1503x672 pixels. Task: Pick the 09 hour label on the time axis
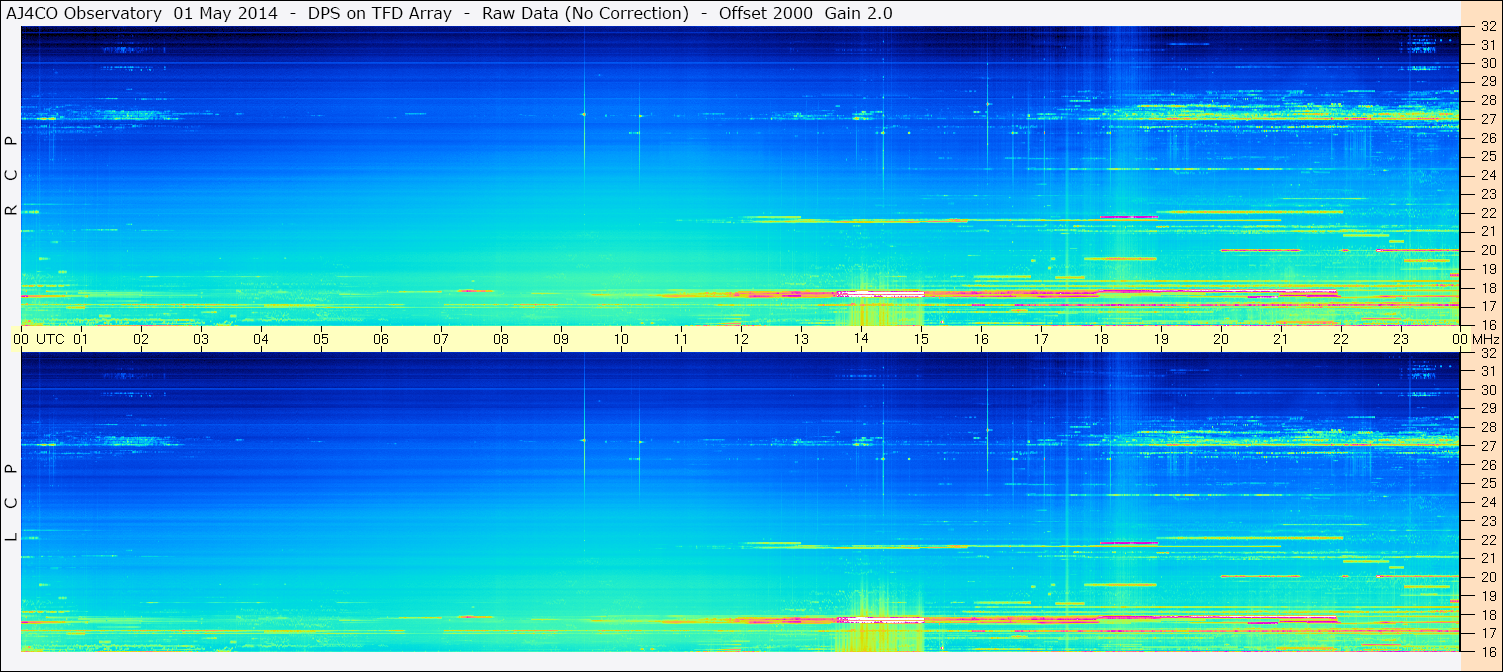[x=561, y=339]
